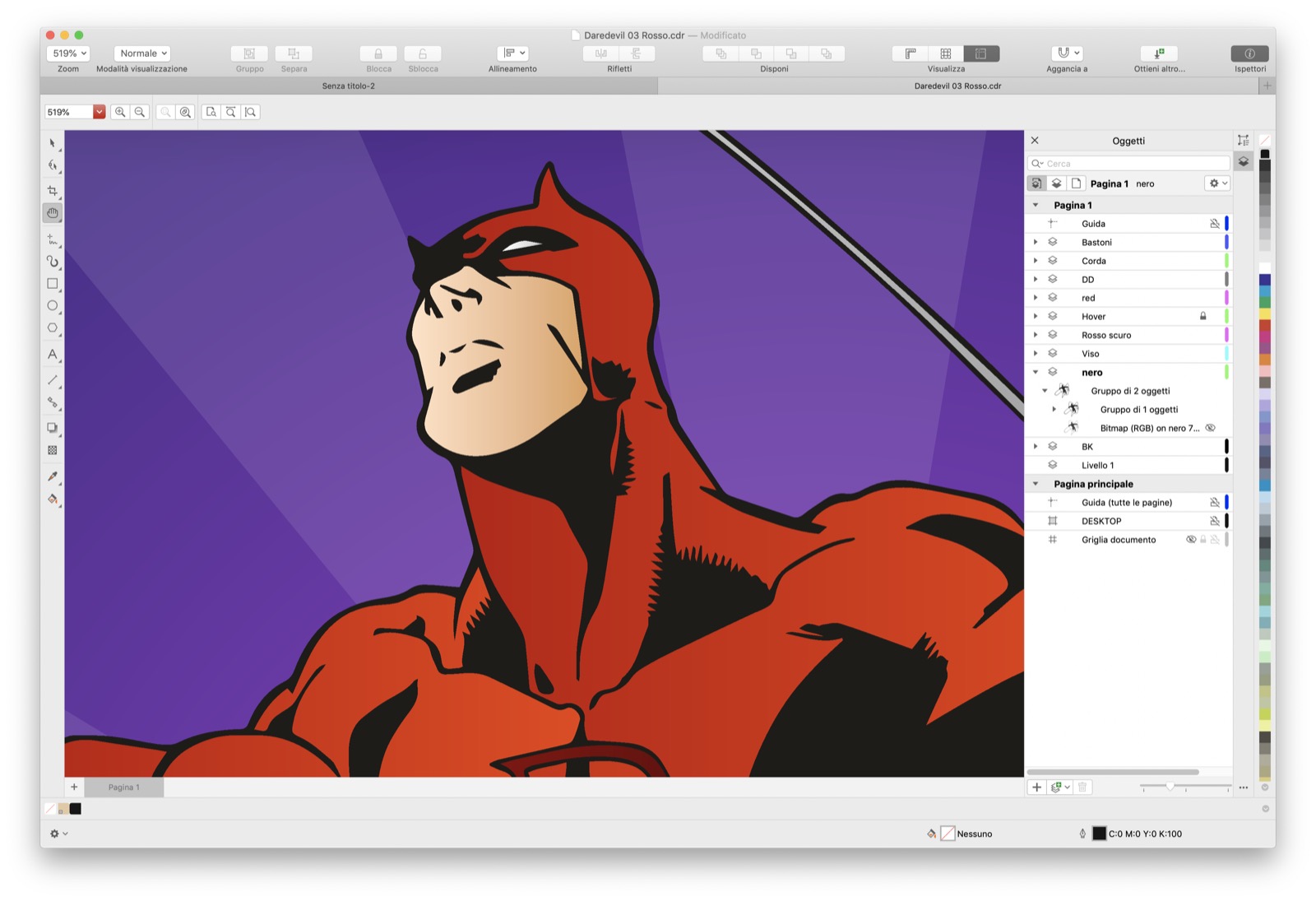Show rulers via Visualizza toolbar icon
The height and width of the screenshot is (901, 1316).
pyautogui.click(x=911, y=53)
